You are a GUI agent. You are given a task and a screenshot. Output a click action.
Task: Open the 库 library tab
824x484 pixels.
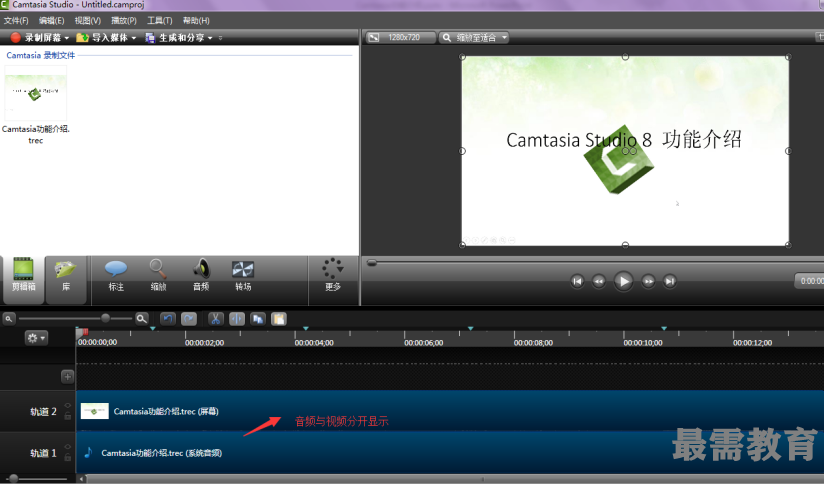click(x=66, y=280)
